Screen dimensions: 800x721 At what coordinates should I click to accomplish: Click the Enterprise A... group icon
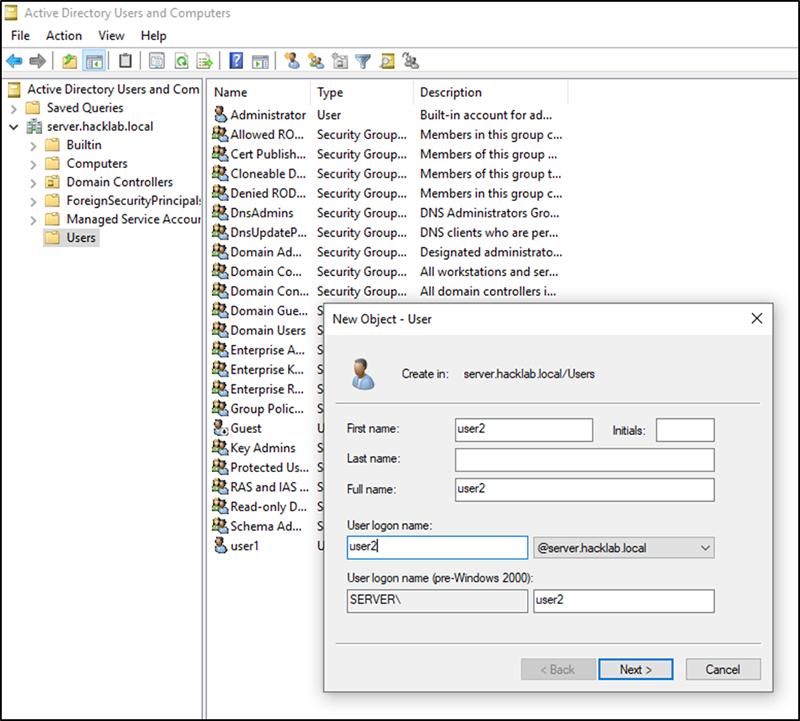pyautogui.click(x=220, y=350)
